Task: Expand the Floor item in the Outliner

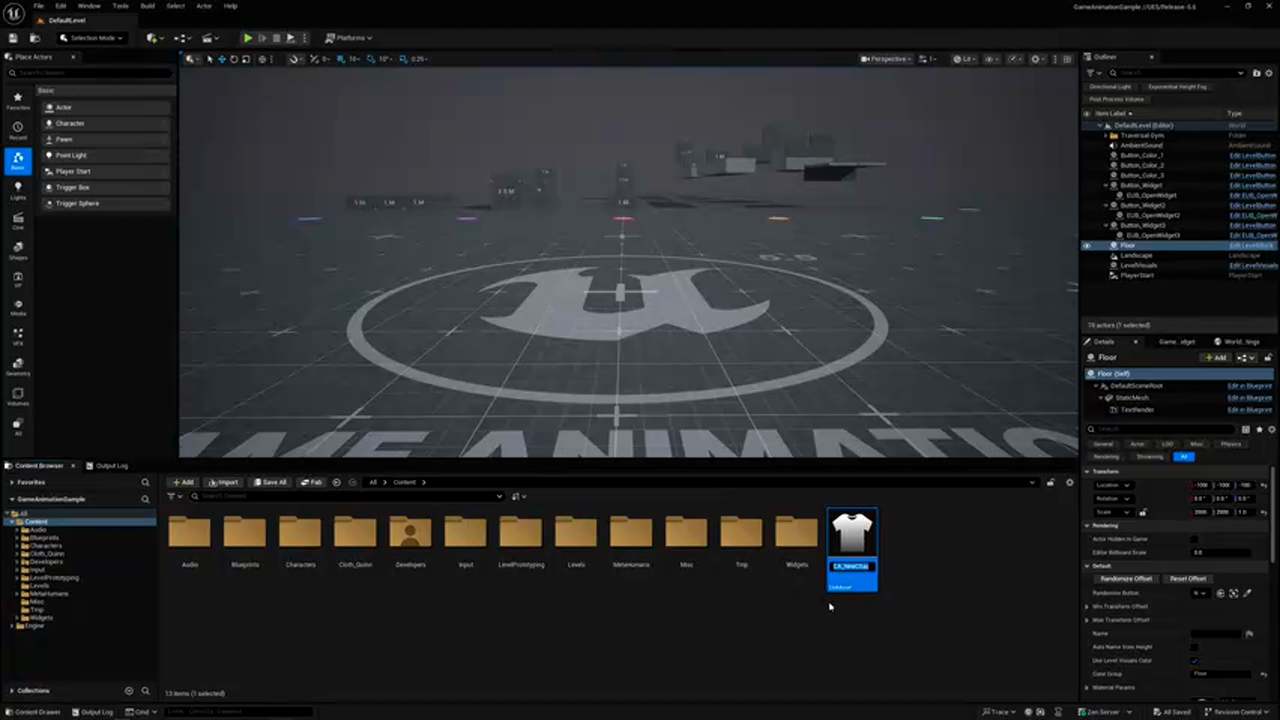Action: click(1108, 245)
